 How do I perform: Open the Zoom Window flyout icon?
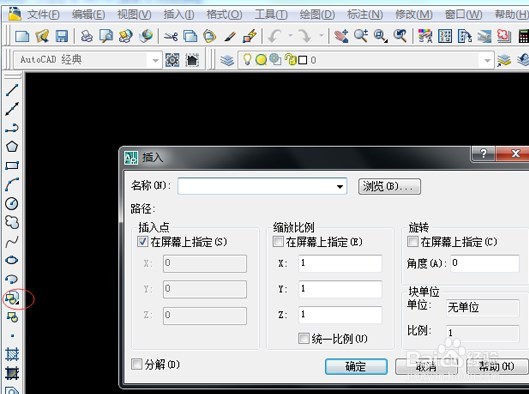click(x=381, y=36)
